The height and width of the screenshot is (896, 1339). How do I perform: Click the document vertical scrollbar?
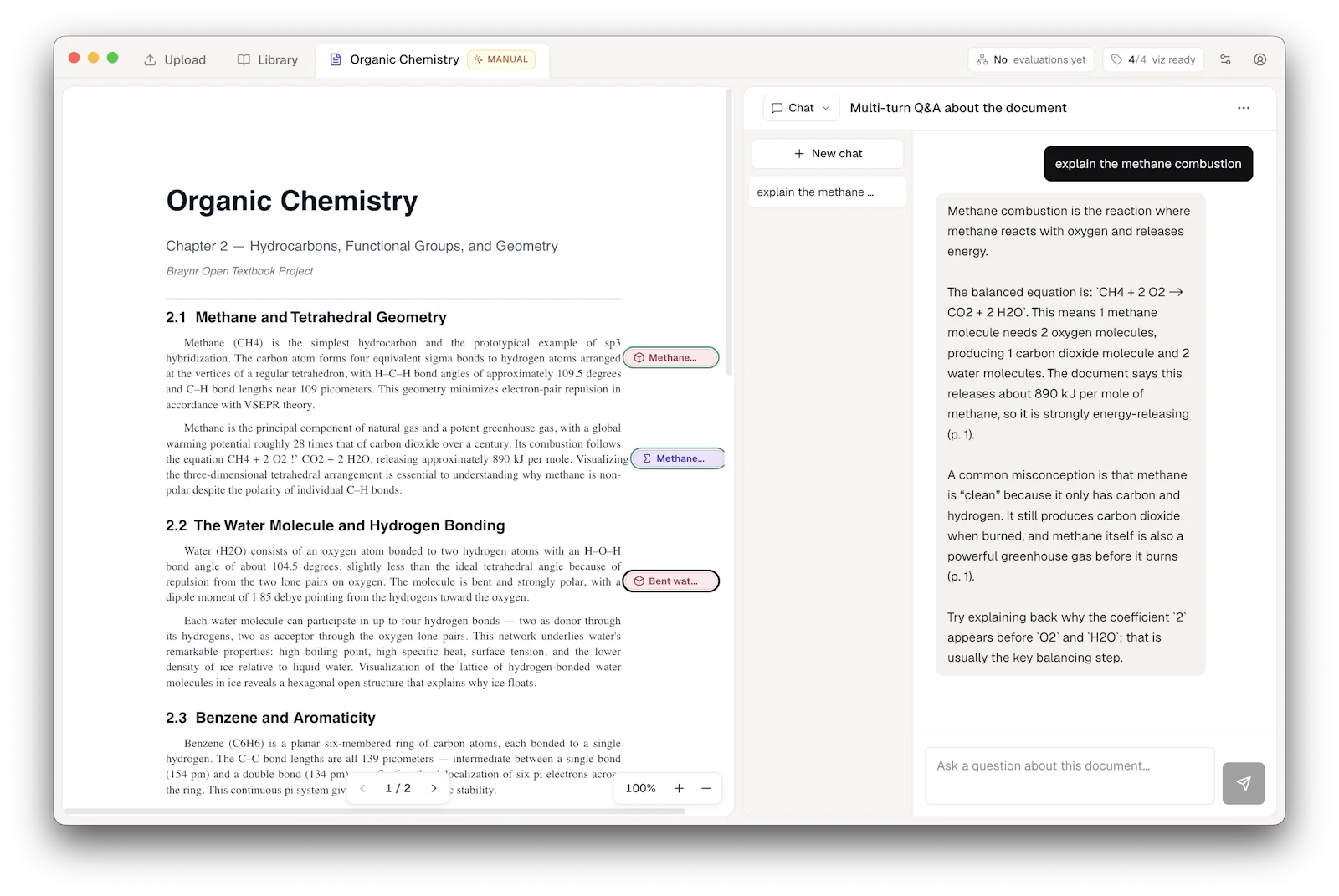(730, 234)
